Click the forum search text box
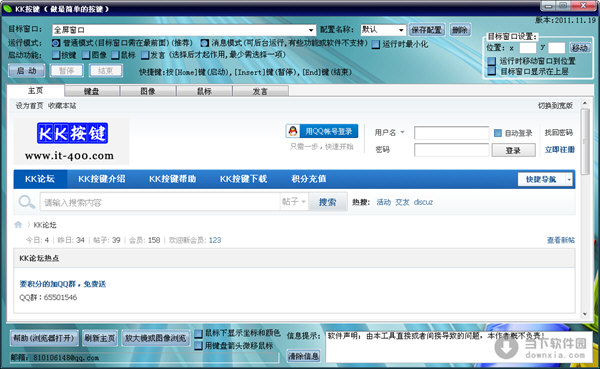The height and width of the screenshot is (369, 600). pos(161,202)
